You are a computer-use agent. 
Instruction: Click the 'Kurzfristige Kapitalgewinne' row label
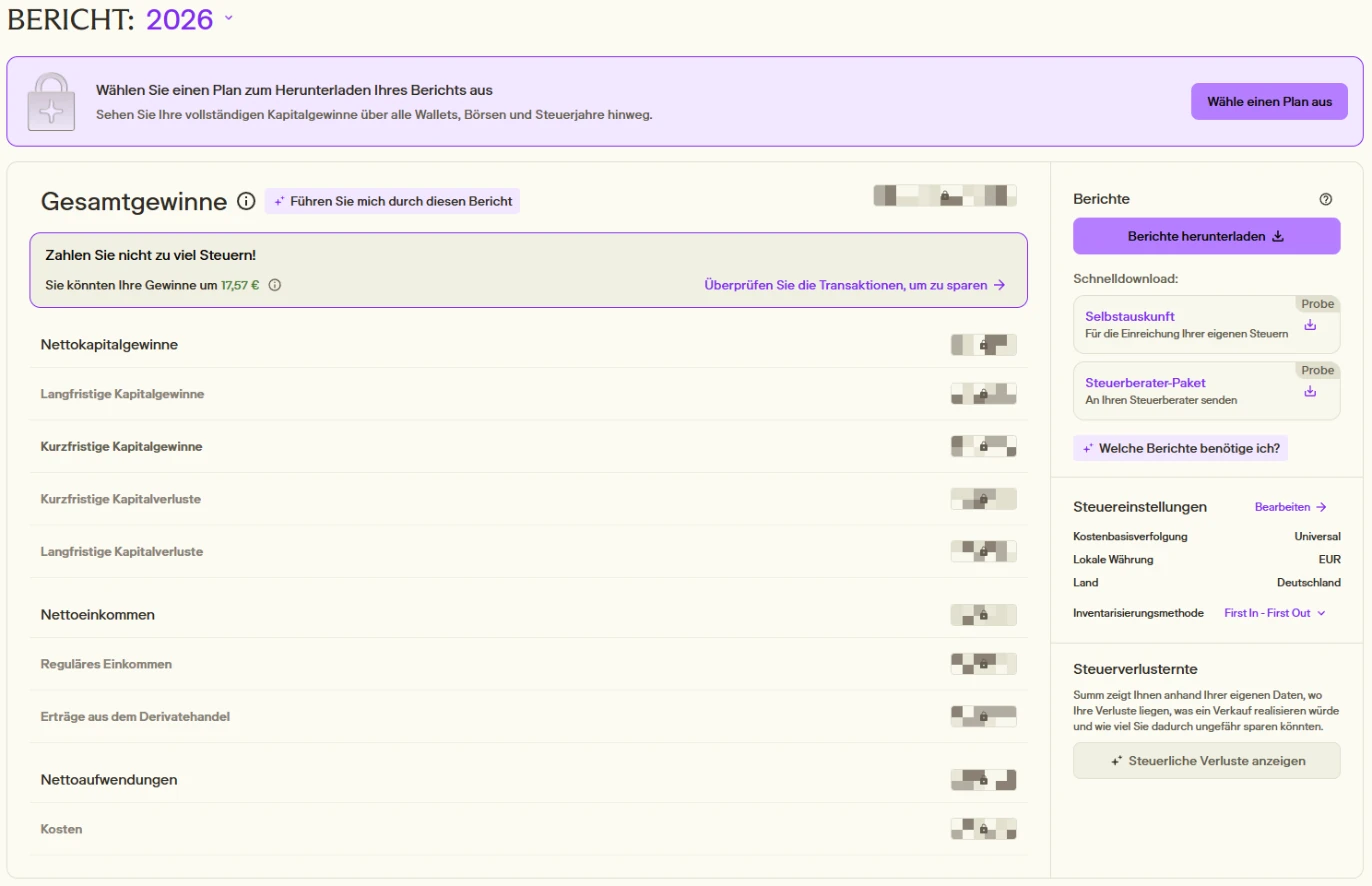coord(121,446)
